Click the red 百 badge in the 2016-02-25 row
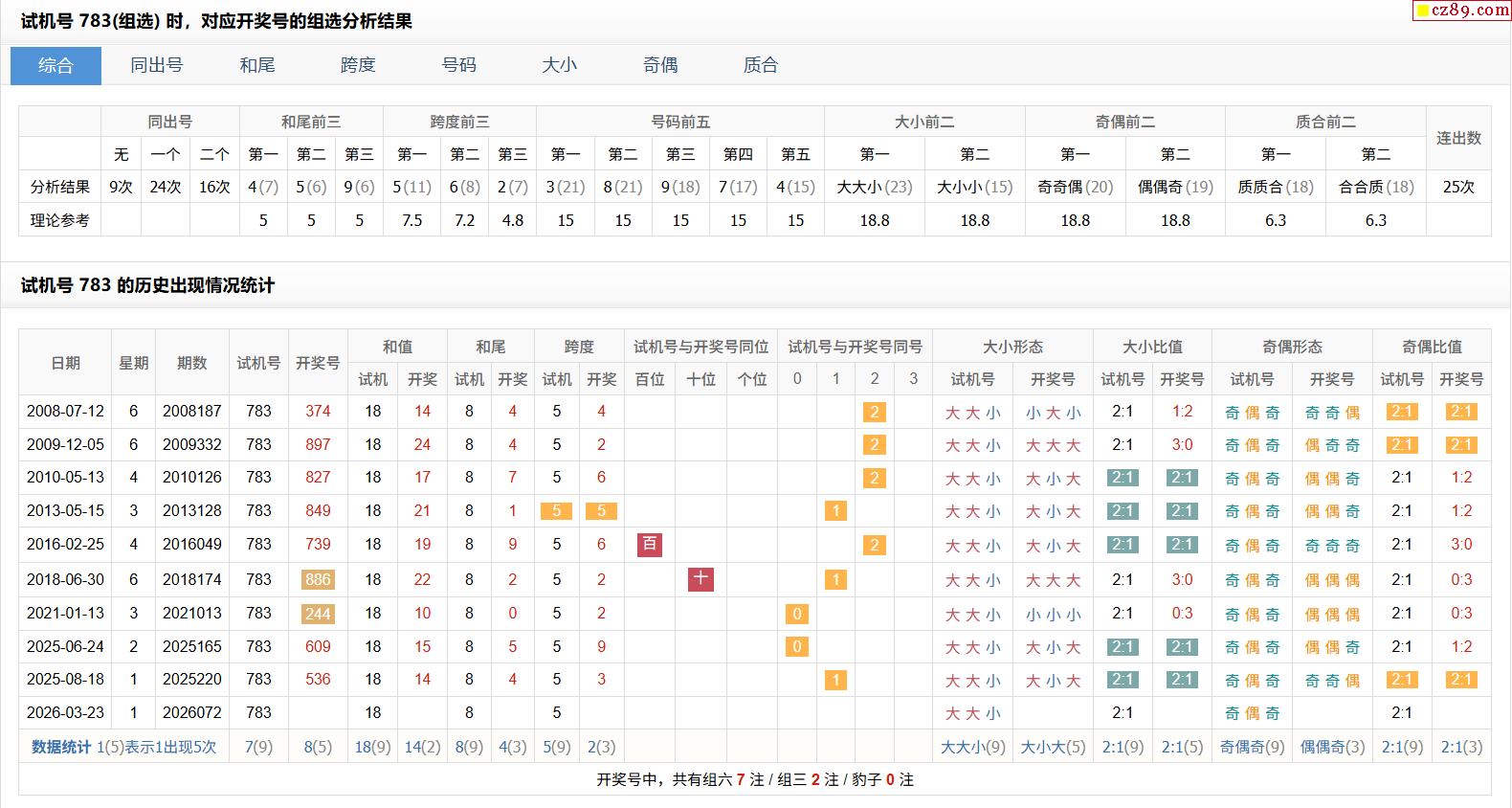Image resolution: width=1512 pixels, height=808 pixels. [x=650, y=545]
